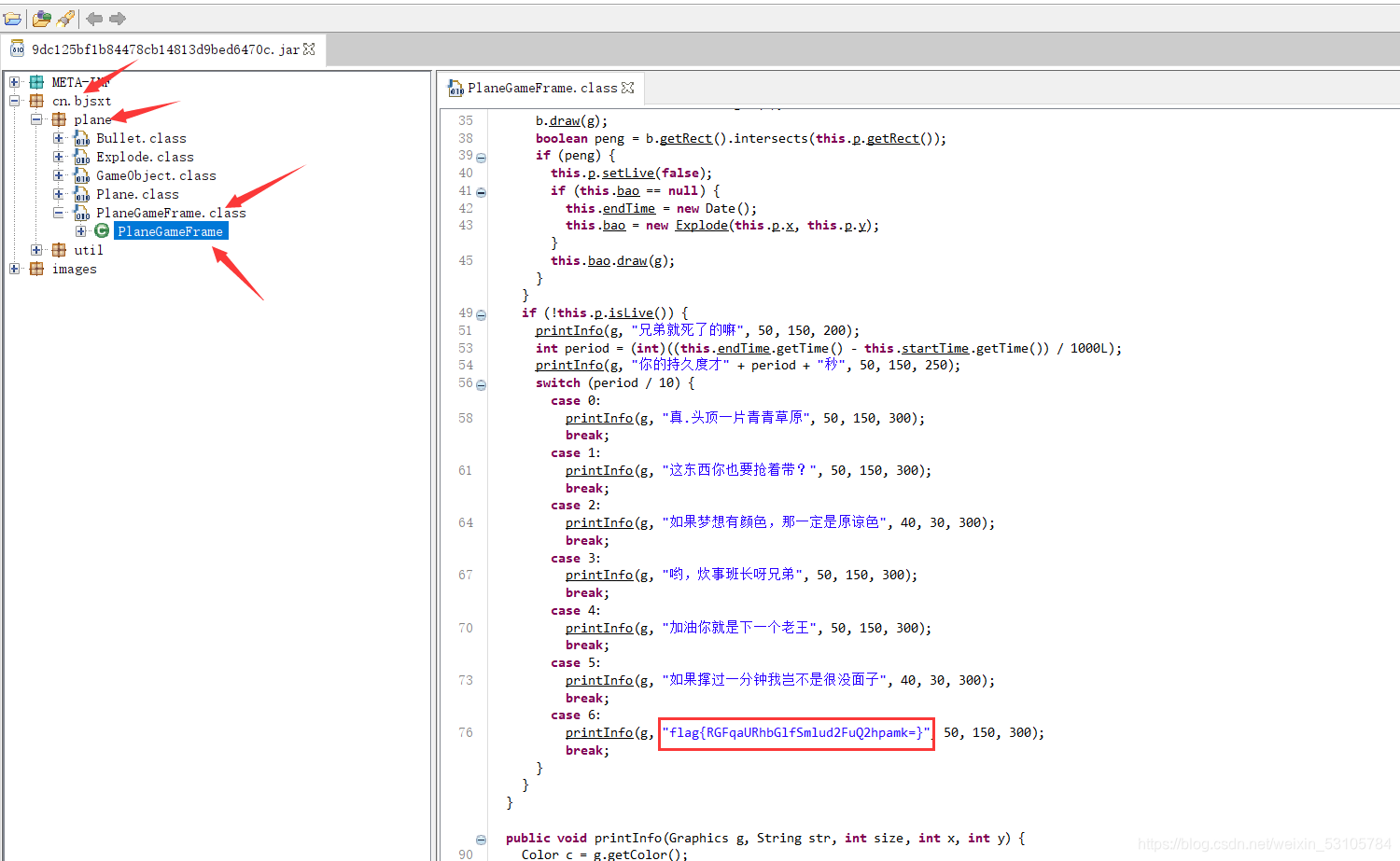This screenshot has height=861, width=1400.
Task: Expand the images folder node
Action: pyautogui.click(x=14, y=269)
